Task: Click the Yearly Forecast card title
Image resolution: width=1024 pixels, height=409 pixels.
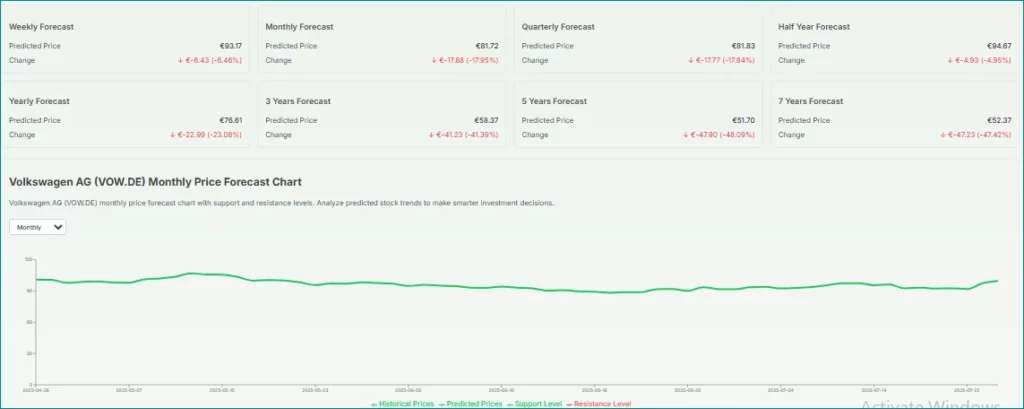Action: (39, 101)
